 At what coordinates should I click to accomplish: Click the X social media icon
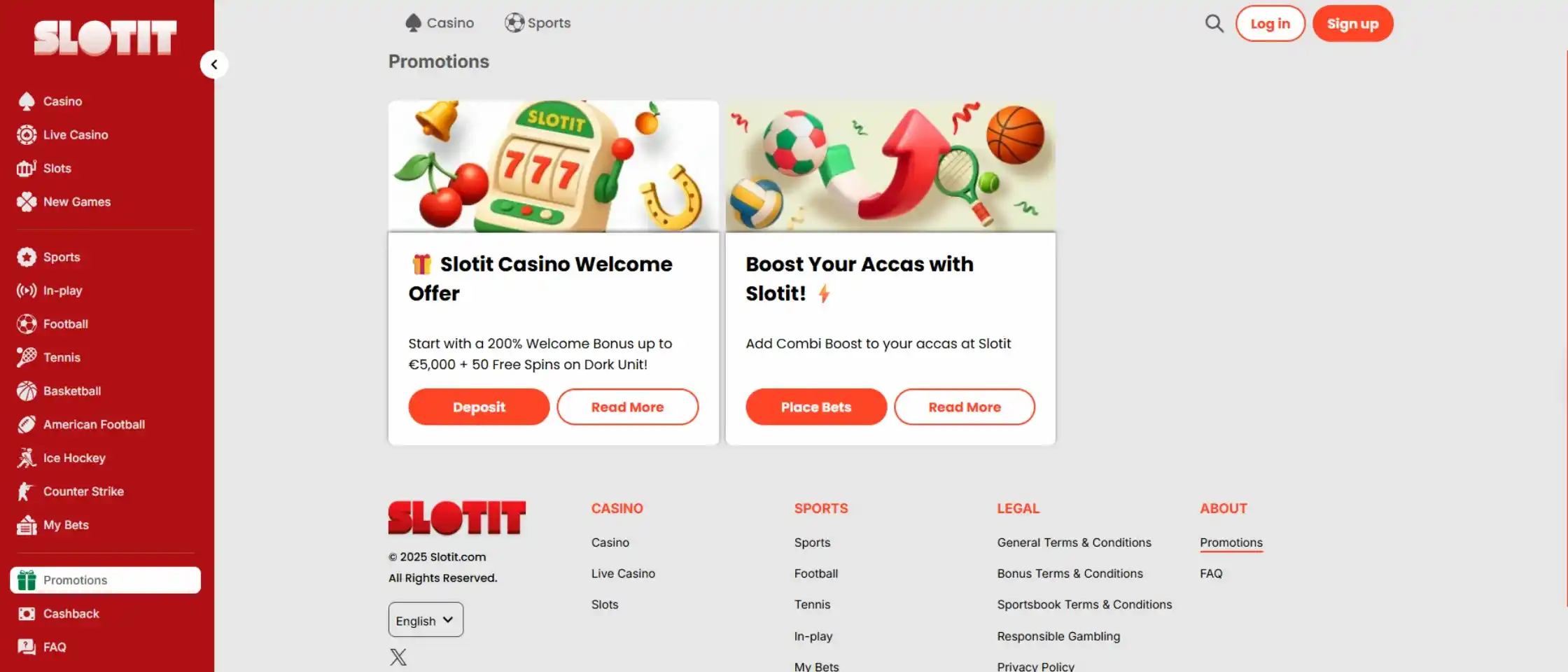click(x=398, y=657)
